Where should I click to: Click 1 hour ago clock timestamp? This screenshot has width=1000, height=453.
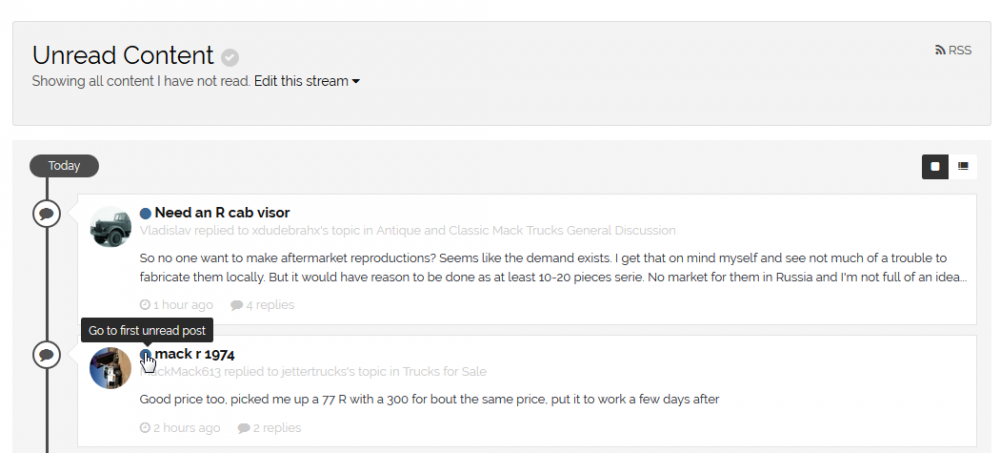point(177,305)
